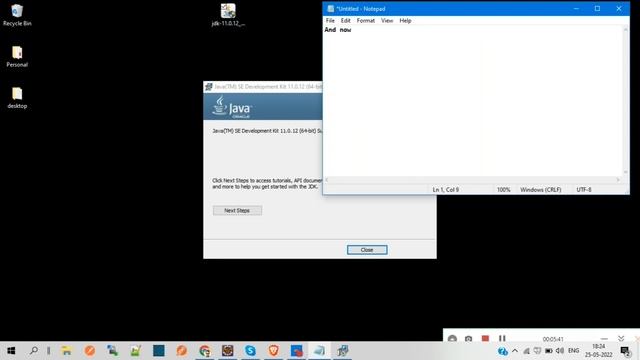Screen dimensions: 640x360
Task: Show hidden system tray icons
Action: (x=515, y=351)
